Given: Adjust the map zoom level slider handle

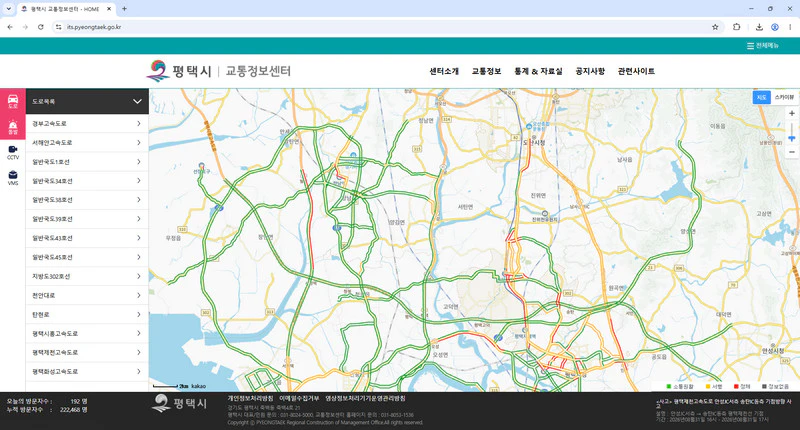Looking at the screenshot, I should [791, 138].
